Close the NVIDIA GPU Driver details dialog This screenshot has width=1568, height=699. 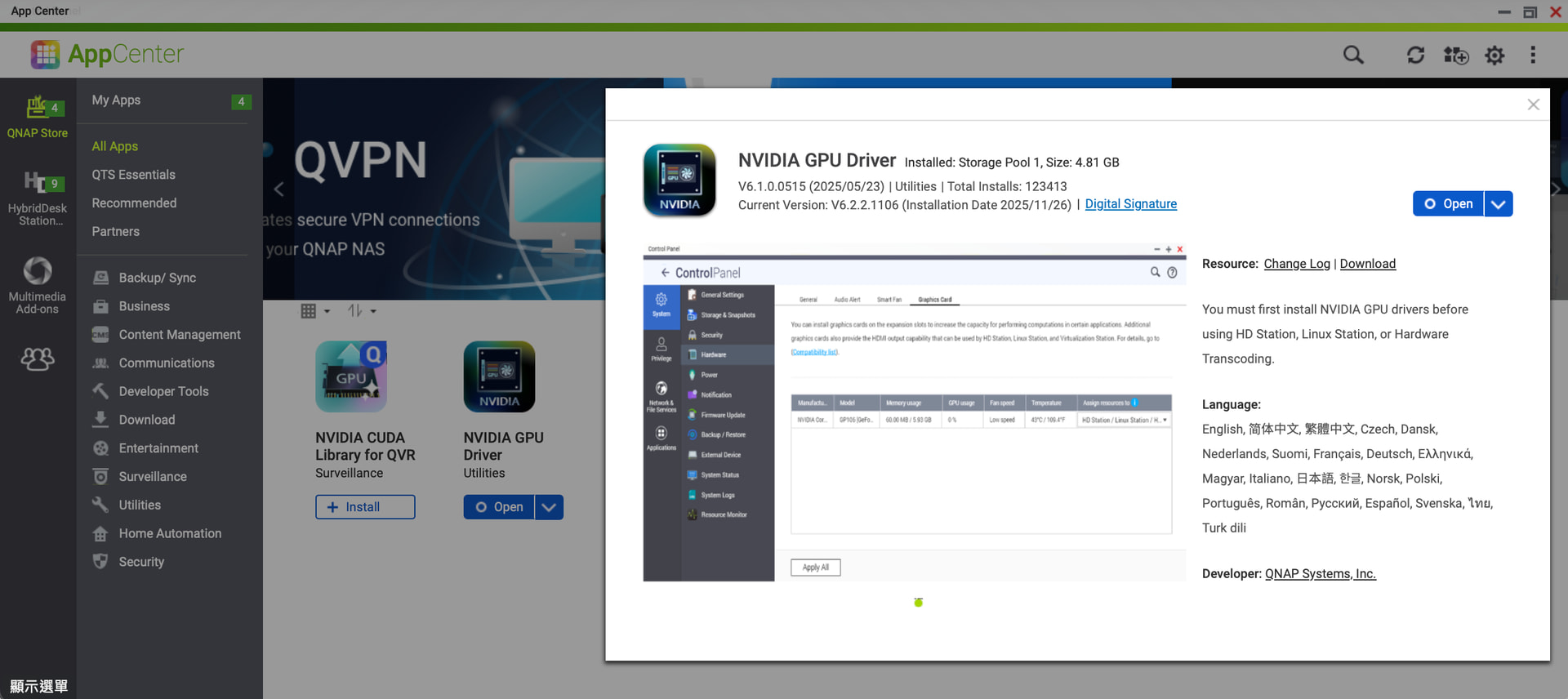[x=1533, y=105]
